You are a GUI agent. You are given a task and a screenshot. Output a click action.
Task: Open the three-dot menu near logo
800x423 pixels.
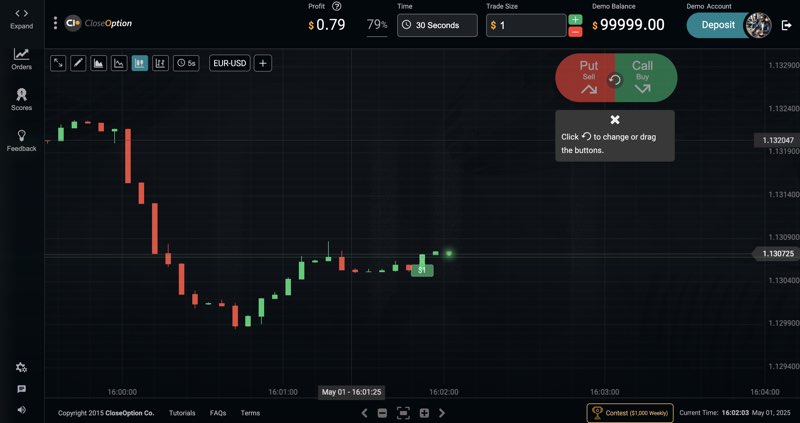click(55, 23)
